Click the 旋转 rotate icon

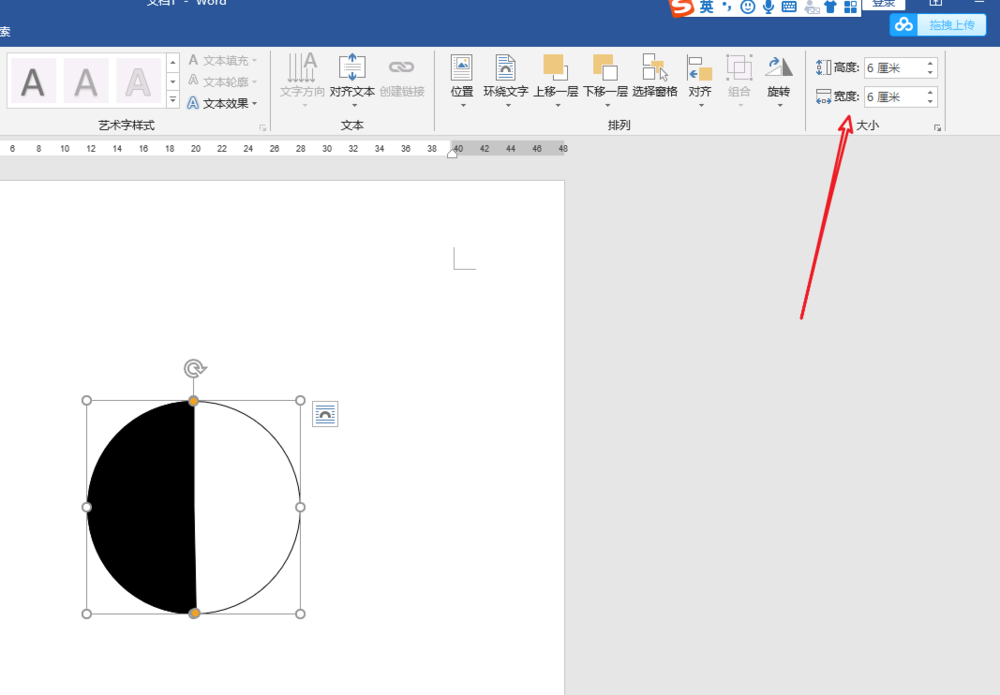pyautogui.click(x=778, y=79)
